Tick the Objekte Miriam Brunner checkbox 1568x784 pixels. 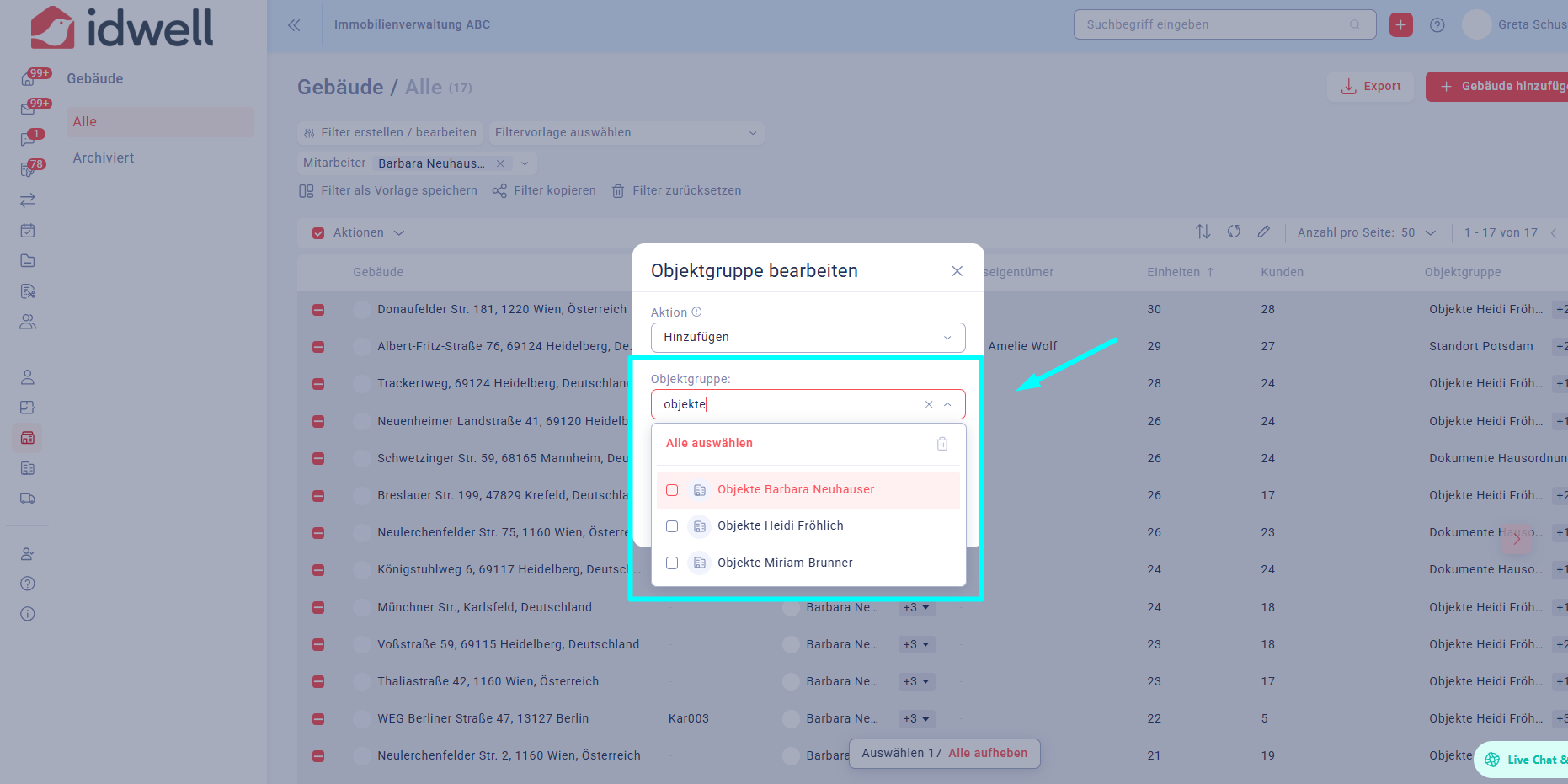coord(672,563)
